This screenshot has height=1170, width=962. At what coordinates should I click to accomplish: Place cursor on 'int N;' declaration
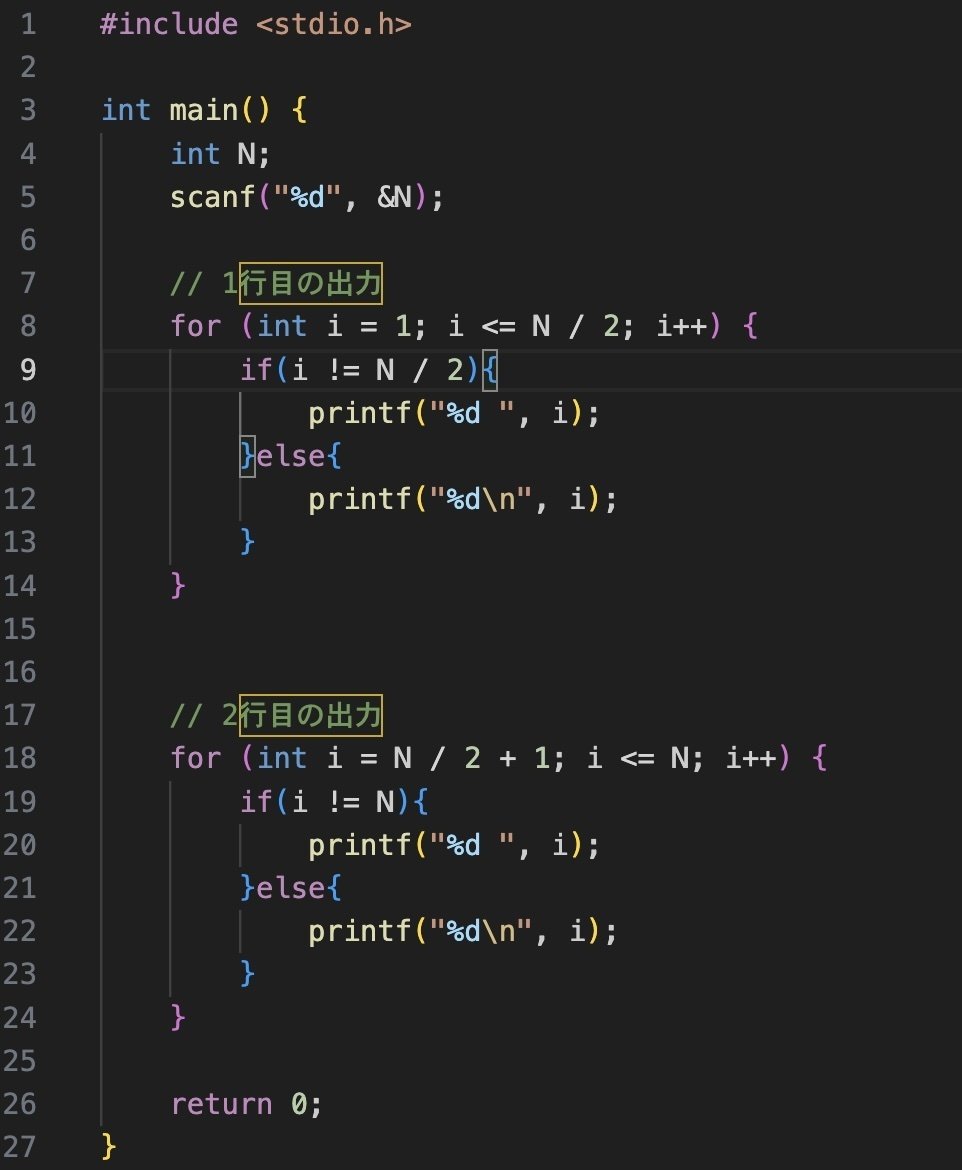tap(220, 154)
